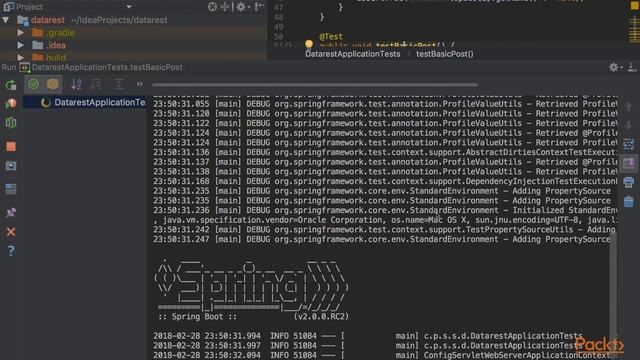Toggle auto-test icon in run sidebar
The height and width of the screenshot is (360, 640).
11,123
